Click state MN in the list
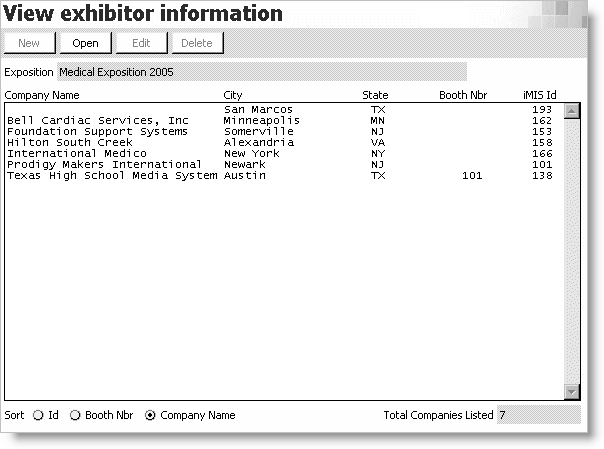Viewport: 604px width, 449px height. tap(378, 121)
